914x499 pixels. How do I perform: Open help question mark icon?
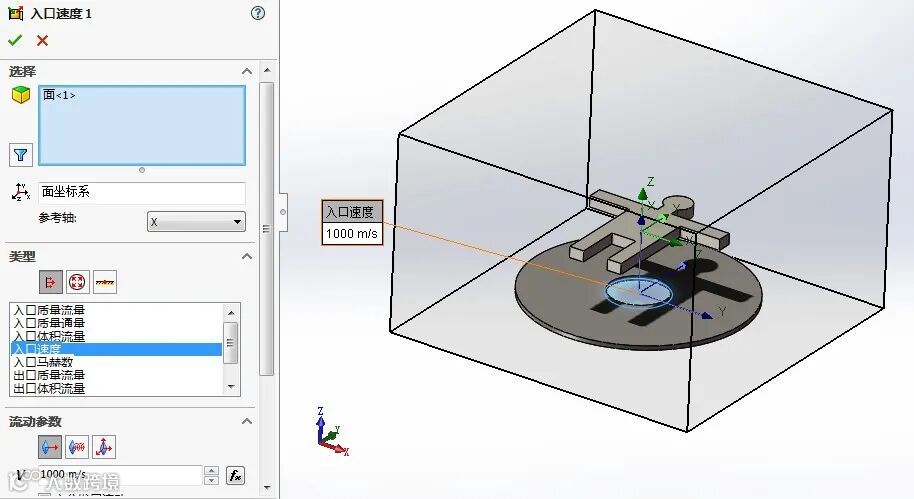258,13
